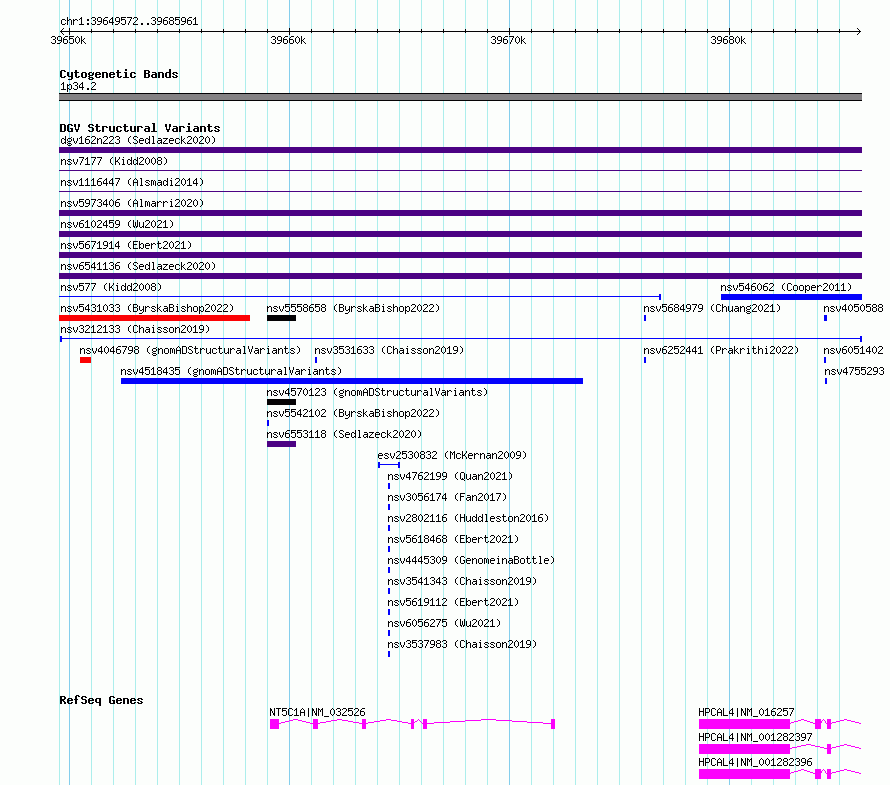The width and height of the screenshot is (890, 785).
Task: Open variant nsv3531633 (Chaisson2019)
Action: pyautogui.click(x=389, y=350)
